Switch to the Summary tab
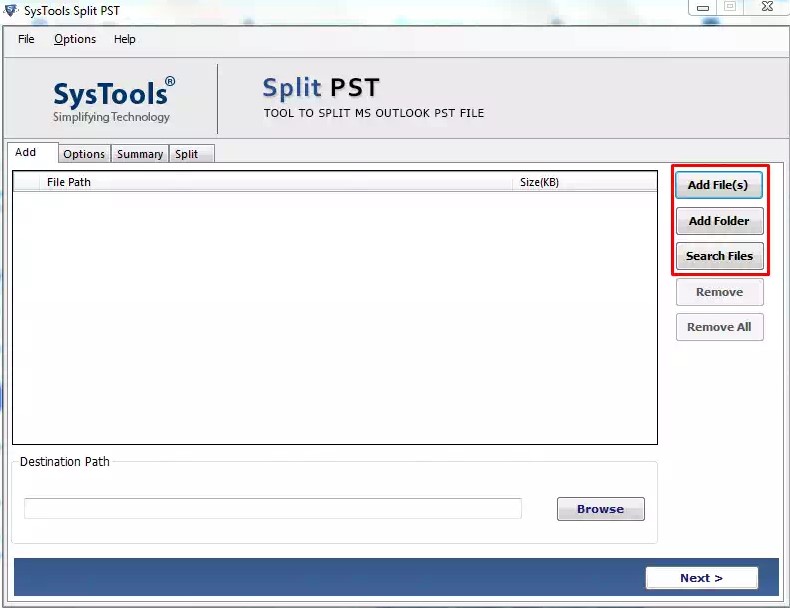 click(x=140, y=154)
